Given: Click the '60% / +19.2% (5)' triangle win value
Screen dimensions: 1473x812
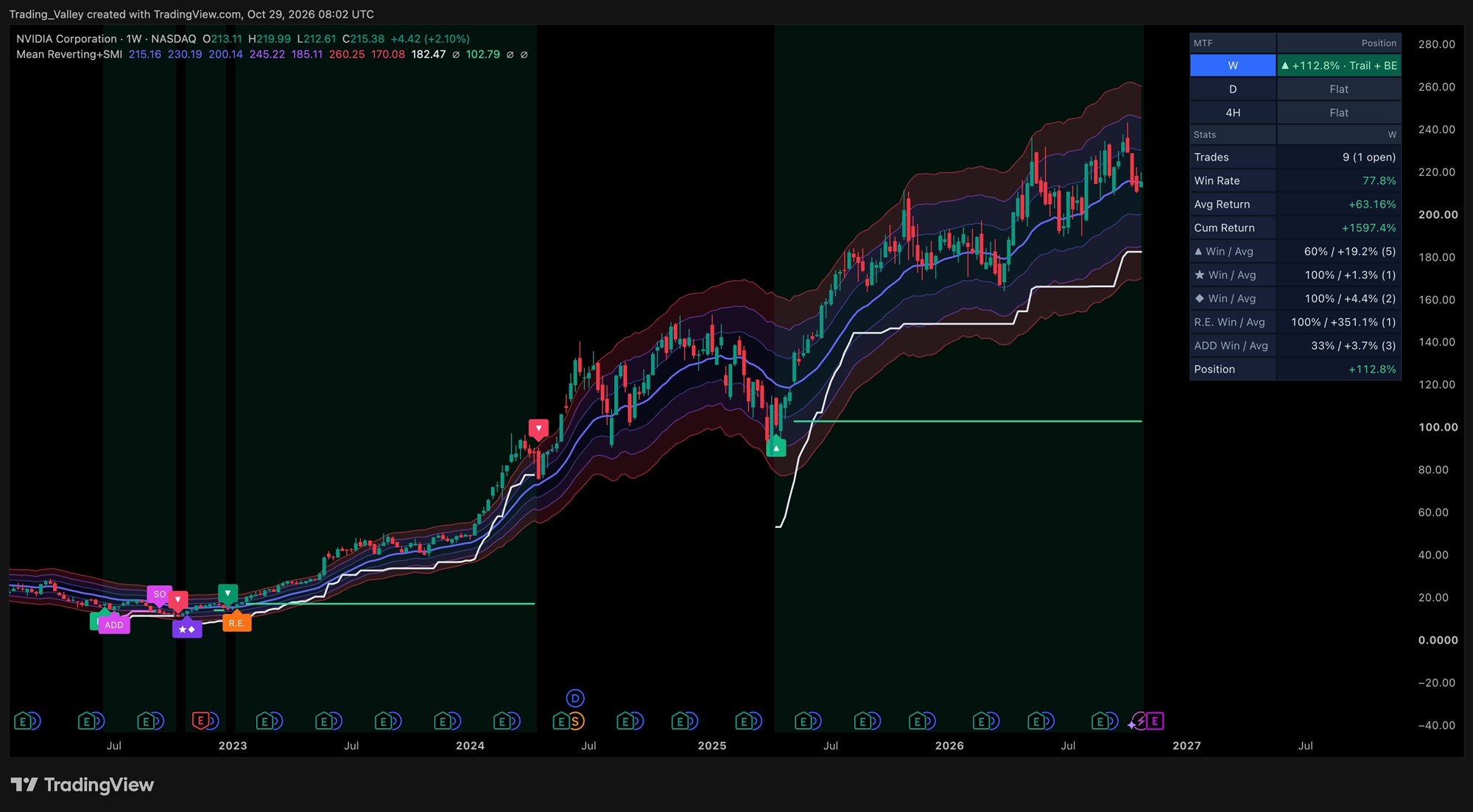Looking at the screenshot, I should click(x=1350, y=251).
